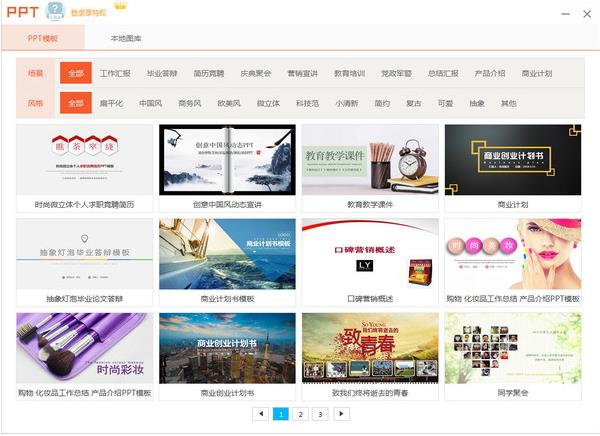Open the woman's face cosmetics template thumbnail

pyautogui.click(x=513, y=254)
